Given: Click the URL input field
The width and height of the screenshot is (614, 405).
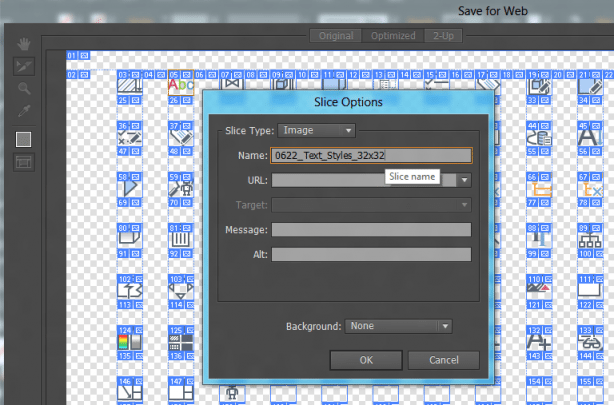Looking at the screenshot, I should (364, 180).
